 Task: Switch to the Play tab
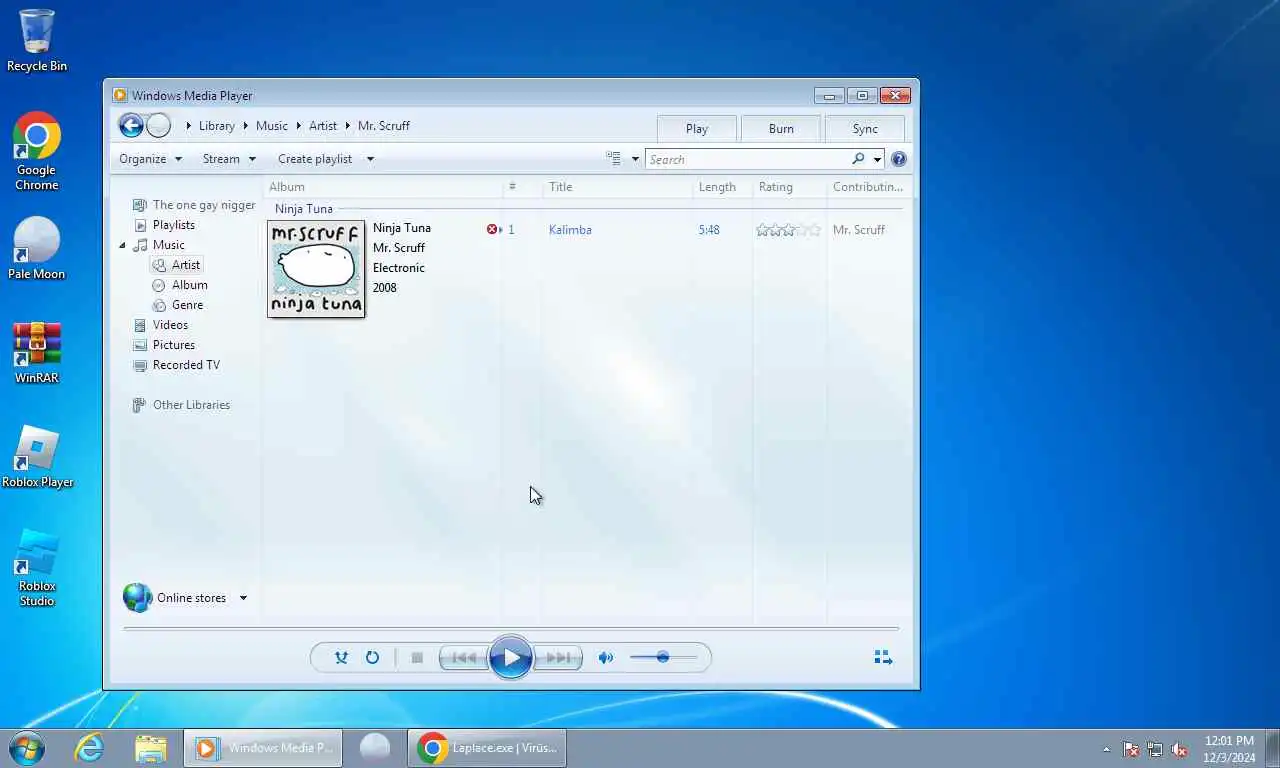click(697, 128)
